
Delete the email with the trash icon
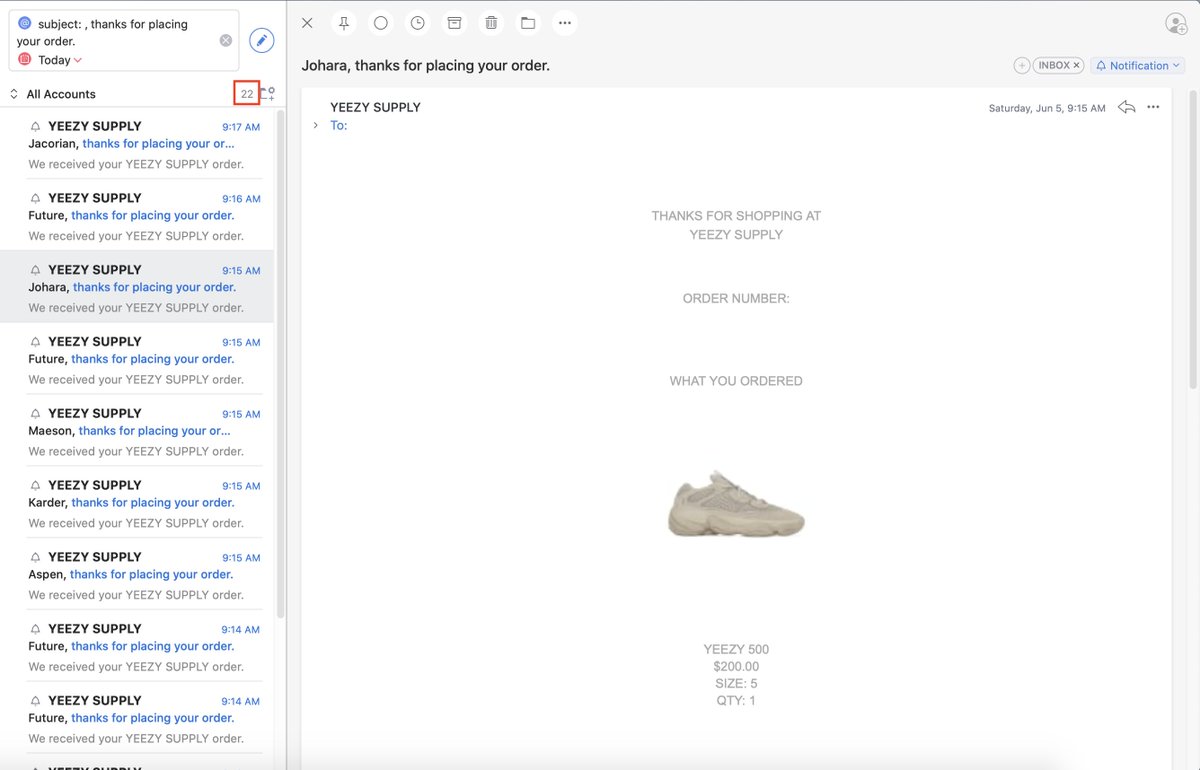tap(491, 23)
